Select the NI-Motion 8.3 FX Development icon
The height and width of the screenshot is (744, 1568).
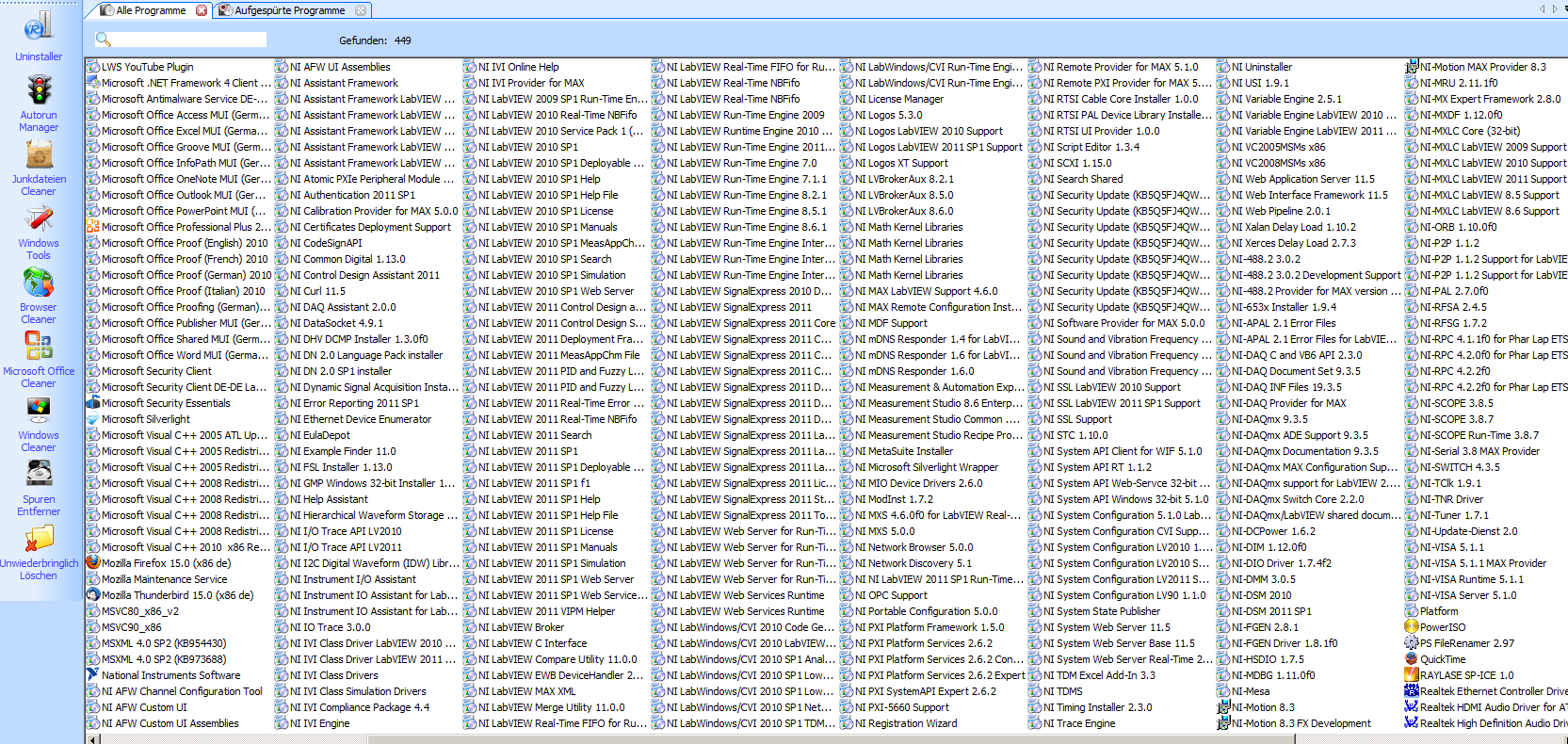[x=1223, y=723]
